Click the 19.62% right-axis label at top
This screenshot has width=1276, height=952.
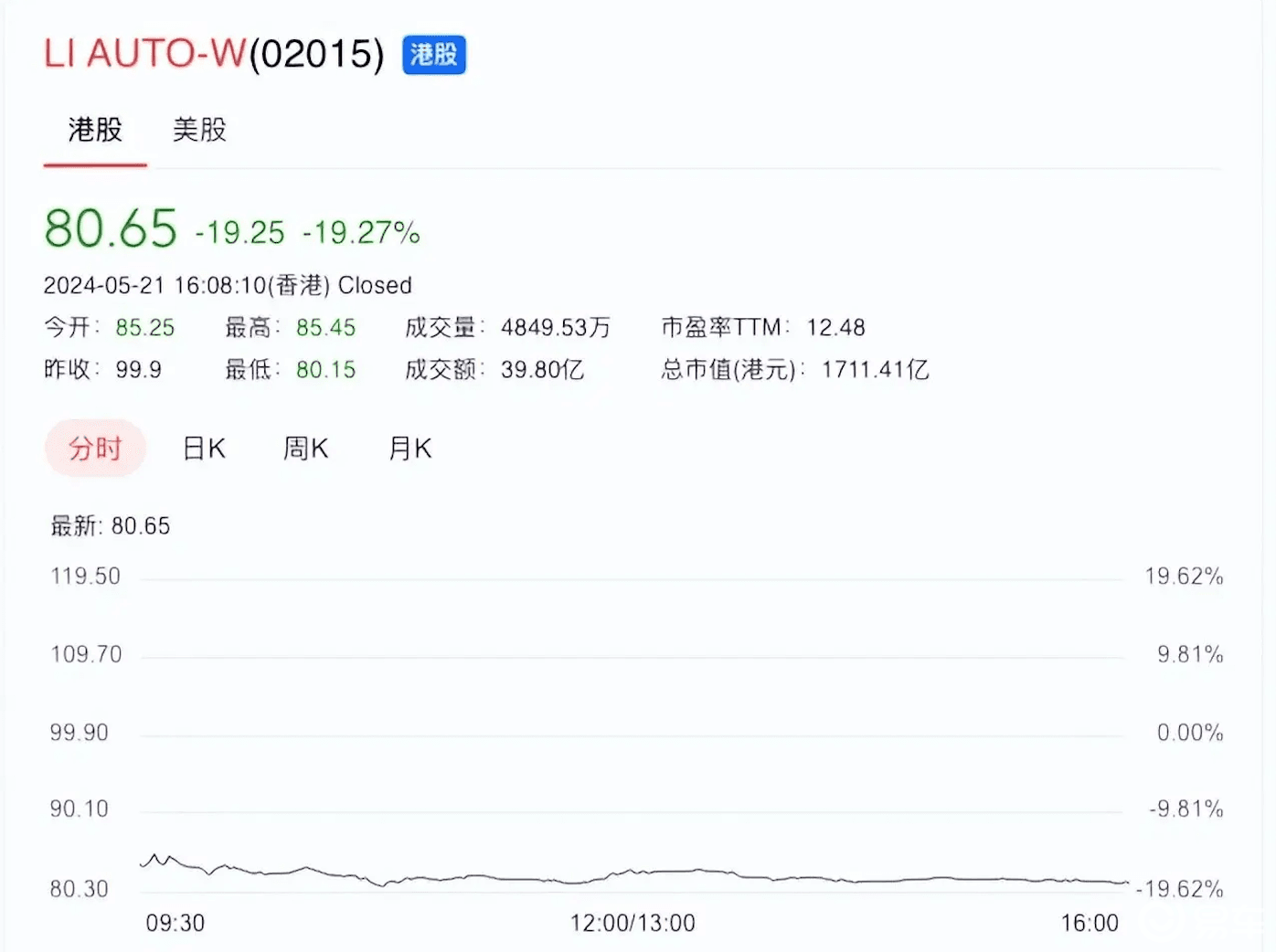pos(1184,576)
